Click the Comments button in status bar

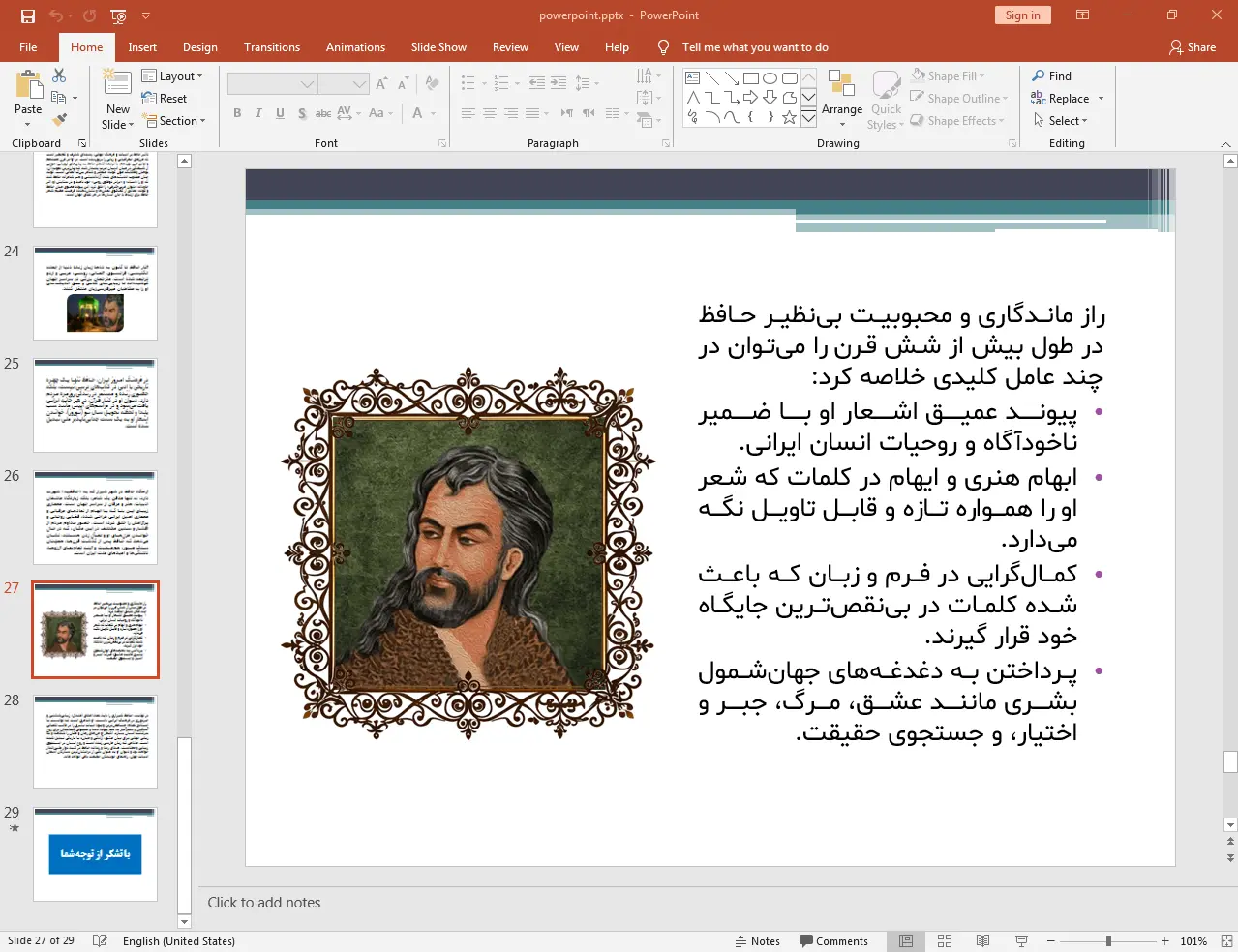click(833, 941)
